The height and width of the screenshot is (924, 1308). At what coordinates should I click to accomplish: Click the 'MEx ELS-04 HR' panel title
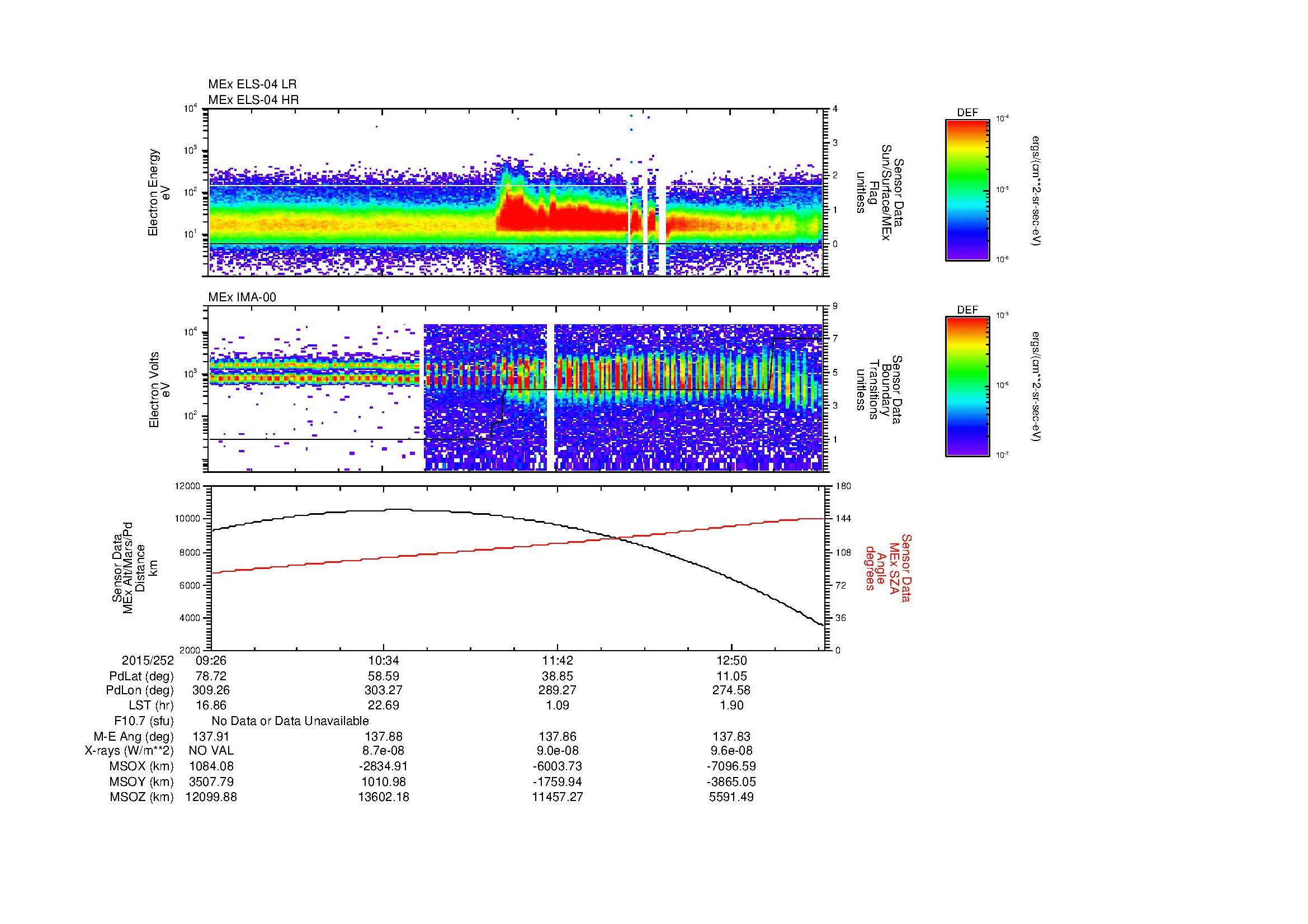coord(253,100)
